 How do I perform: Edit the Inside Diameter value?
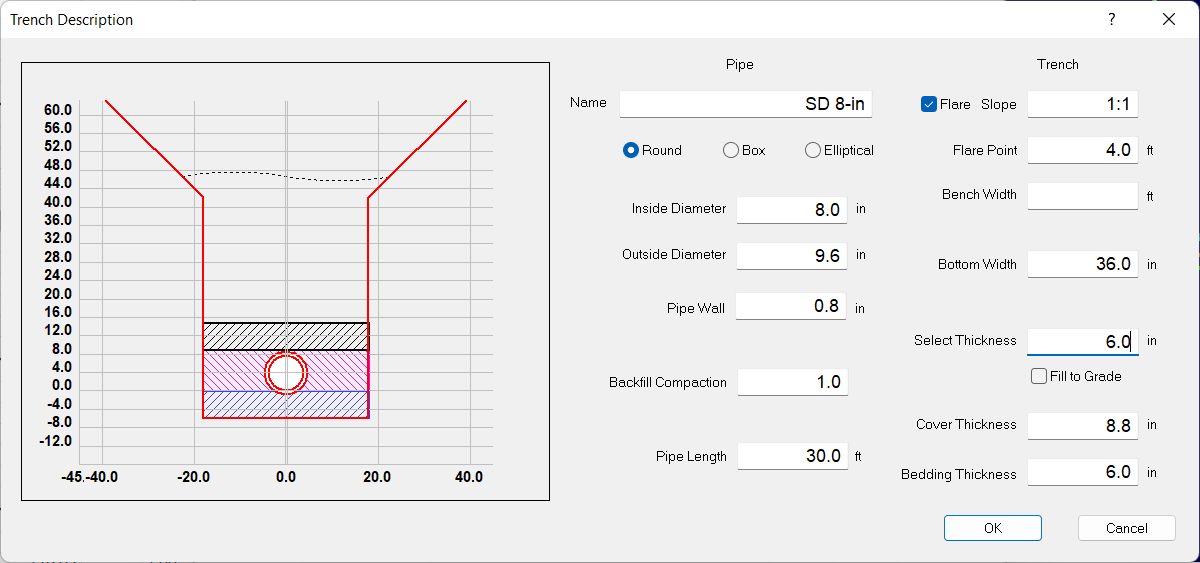791,209
